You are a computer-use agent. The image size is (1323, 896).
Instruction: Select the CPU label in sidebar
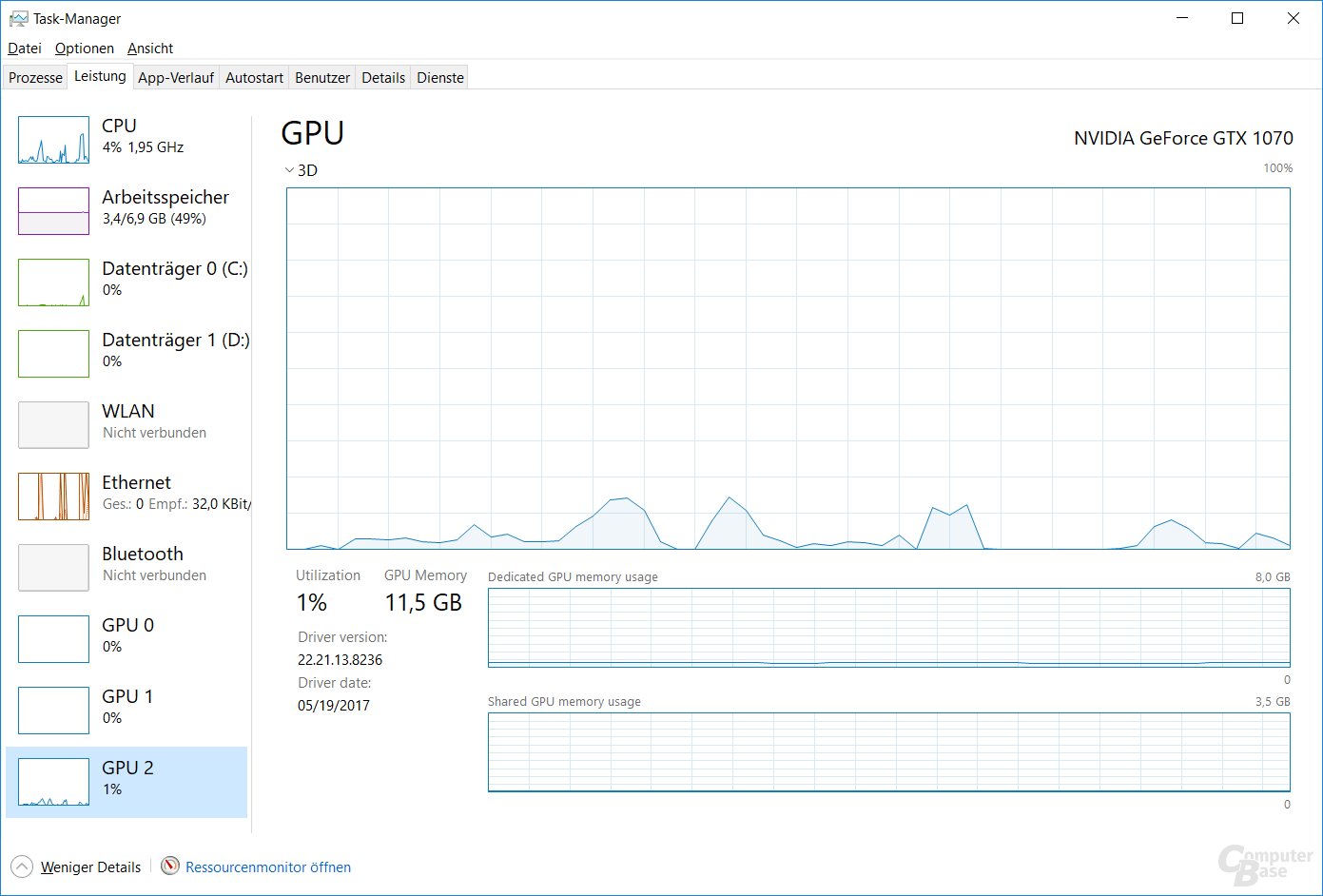click(x=119, y=126)
